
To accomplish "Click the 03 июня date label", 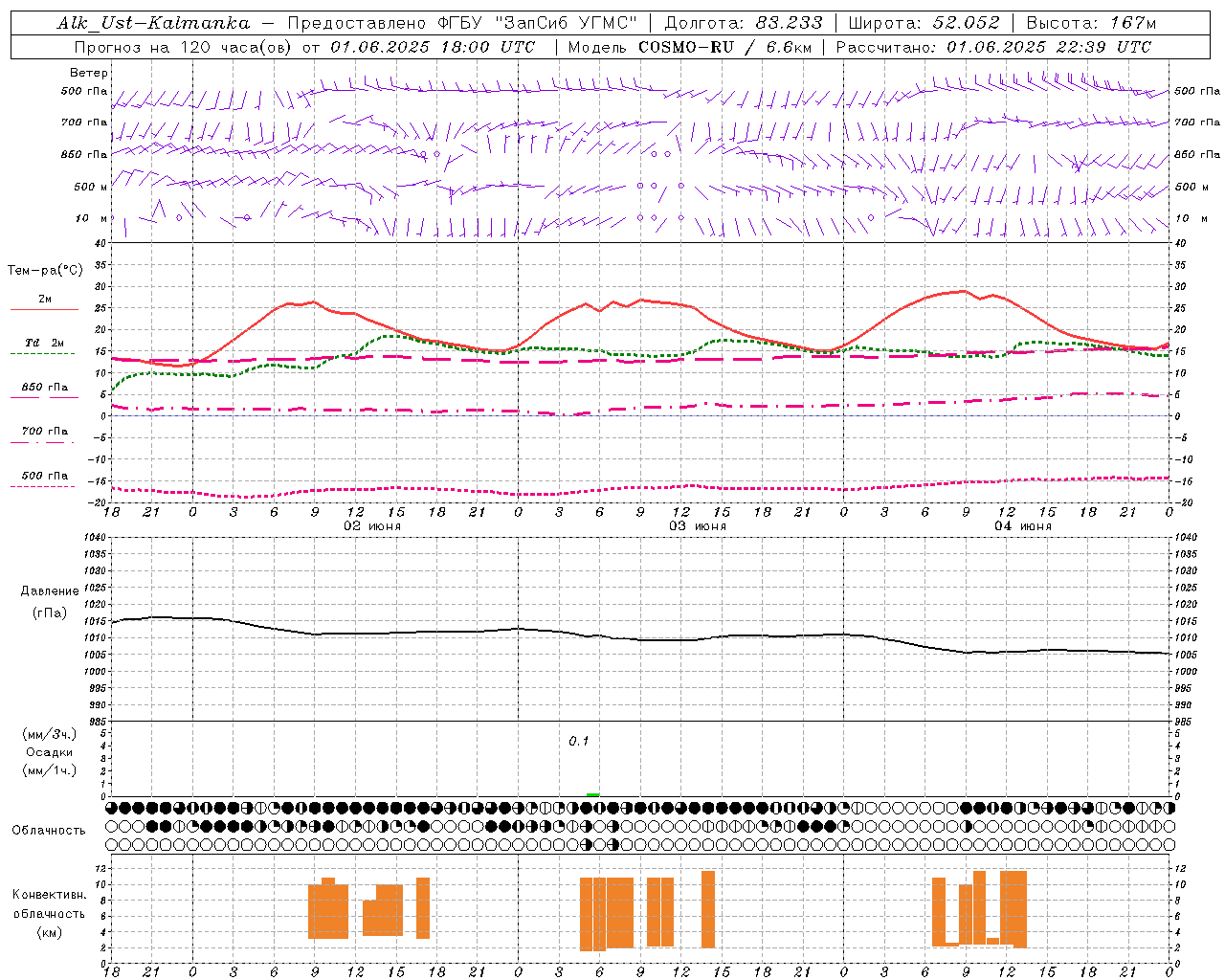I will tap(698, 526).
